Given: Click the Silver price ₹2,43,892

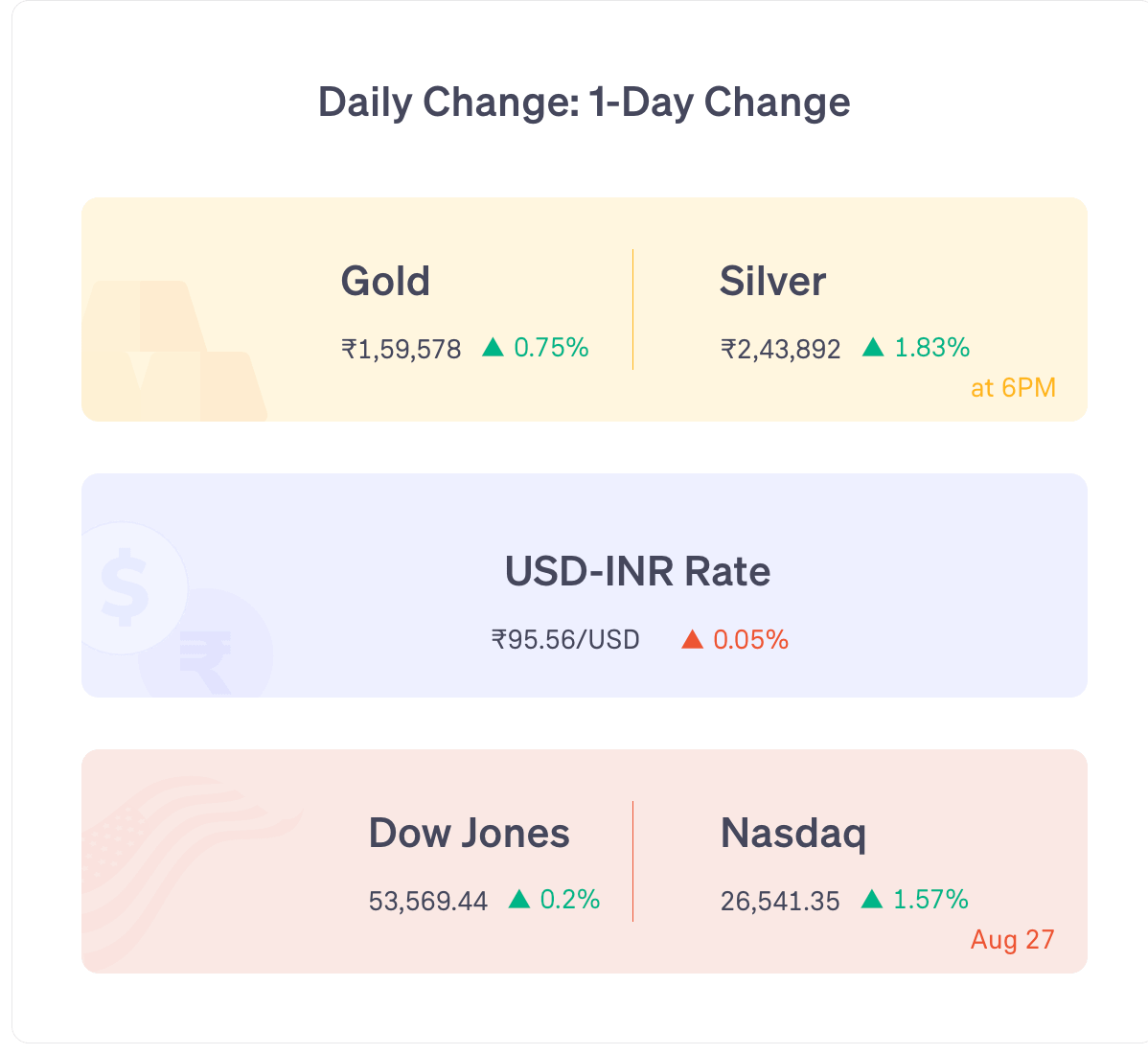Looking at the screenshot, I should (x=780, y=349).
